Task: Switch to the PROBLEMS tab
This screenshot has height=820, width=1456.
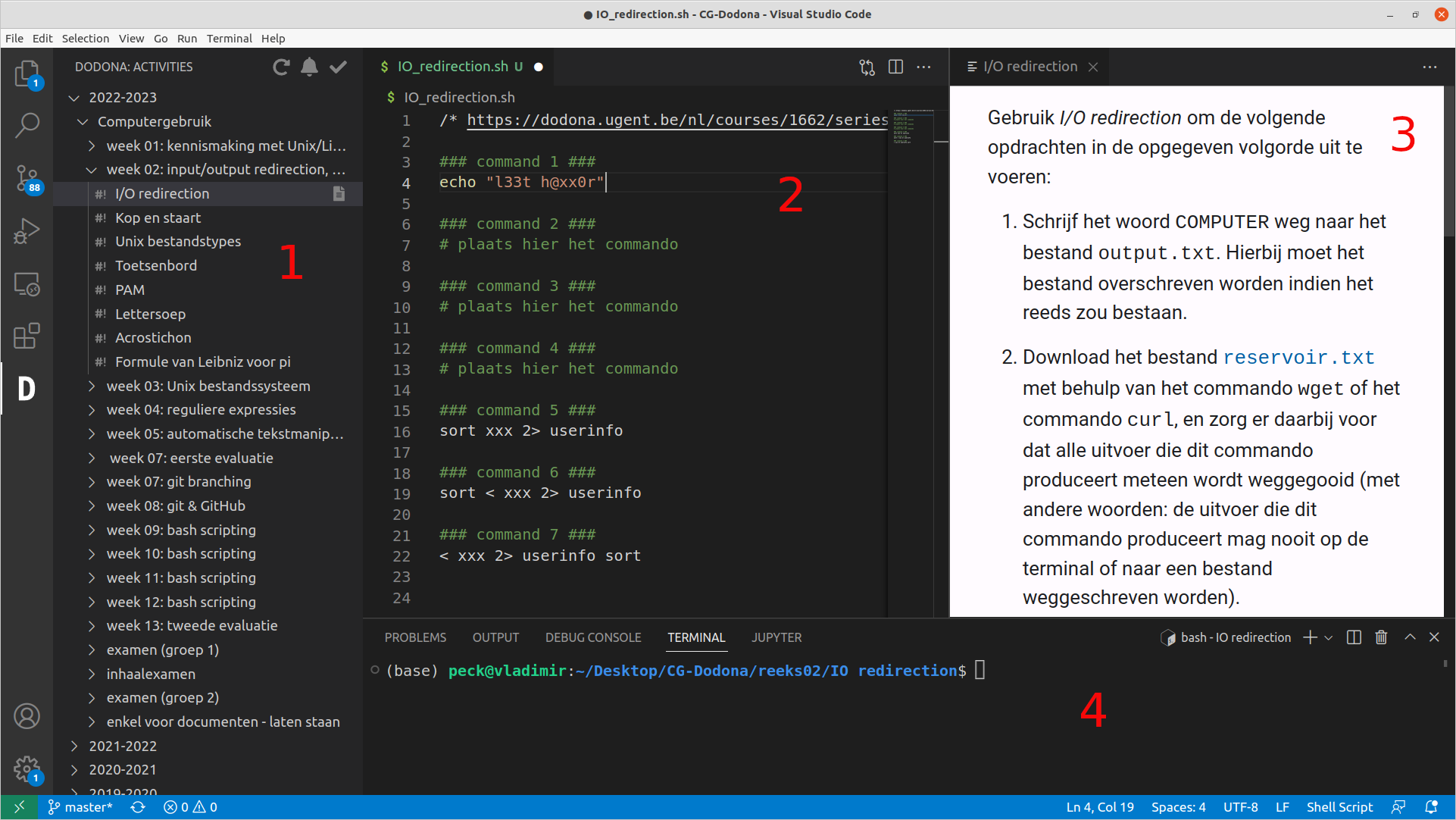Action: coord(415,637)
